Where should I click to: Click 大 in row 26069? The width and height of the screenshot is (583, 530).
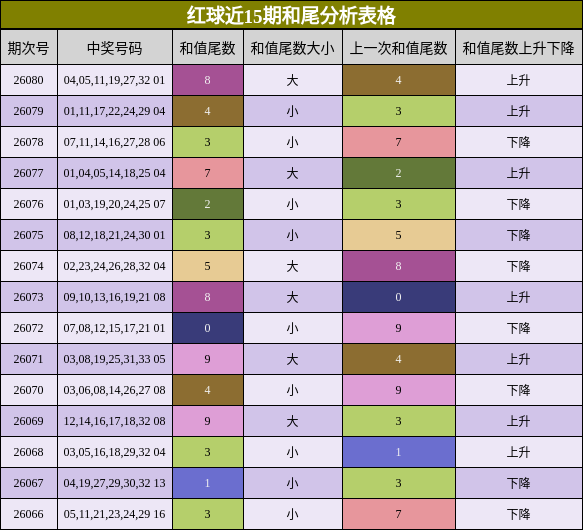click(293, 421)
